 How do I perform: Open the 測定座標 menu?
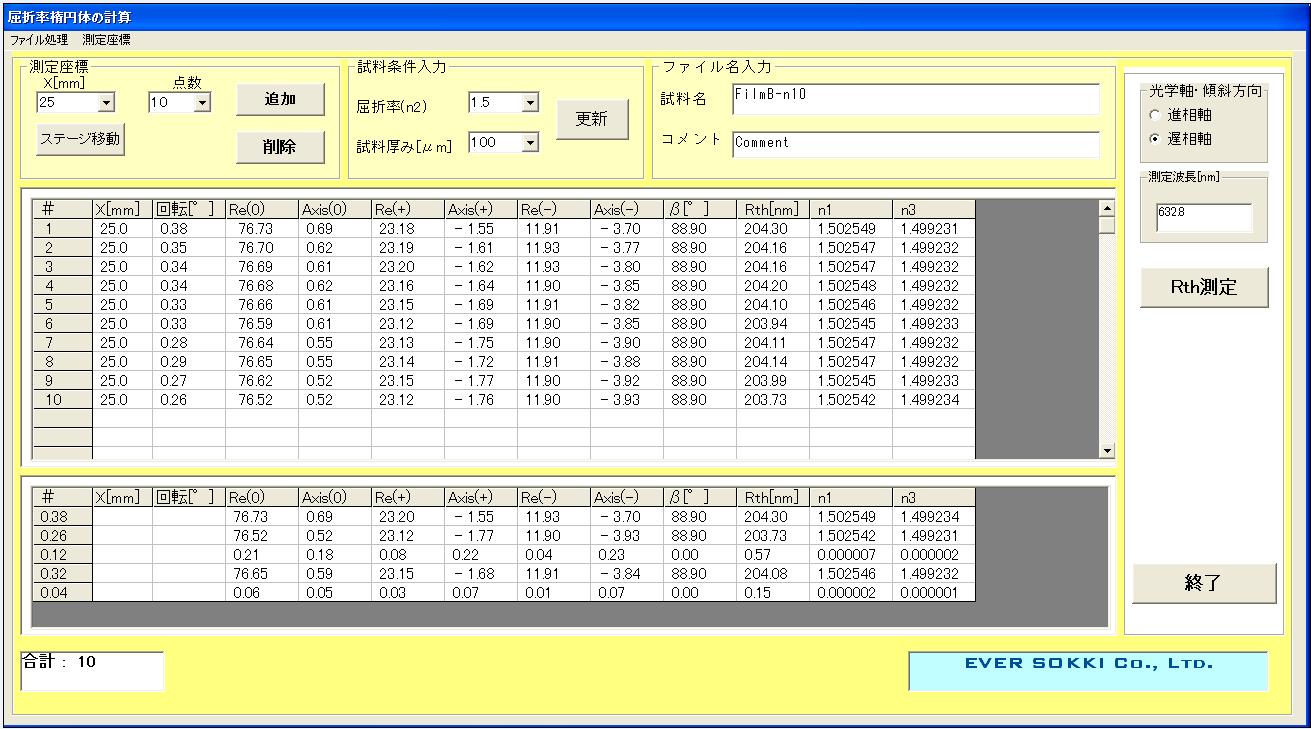pos(106,40)
